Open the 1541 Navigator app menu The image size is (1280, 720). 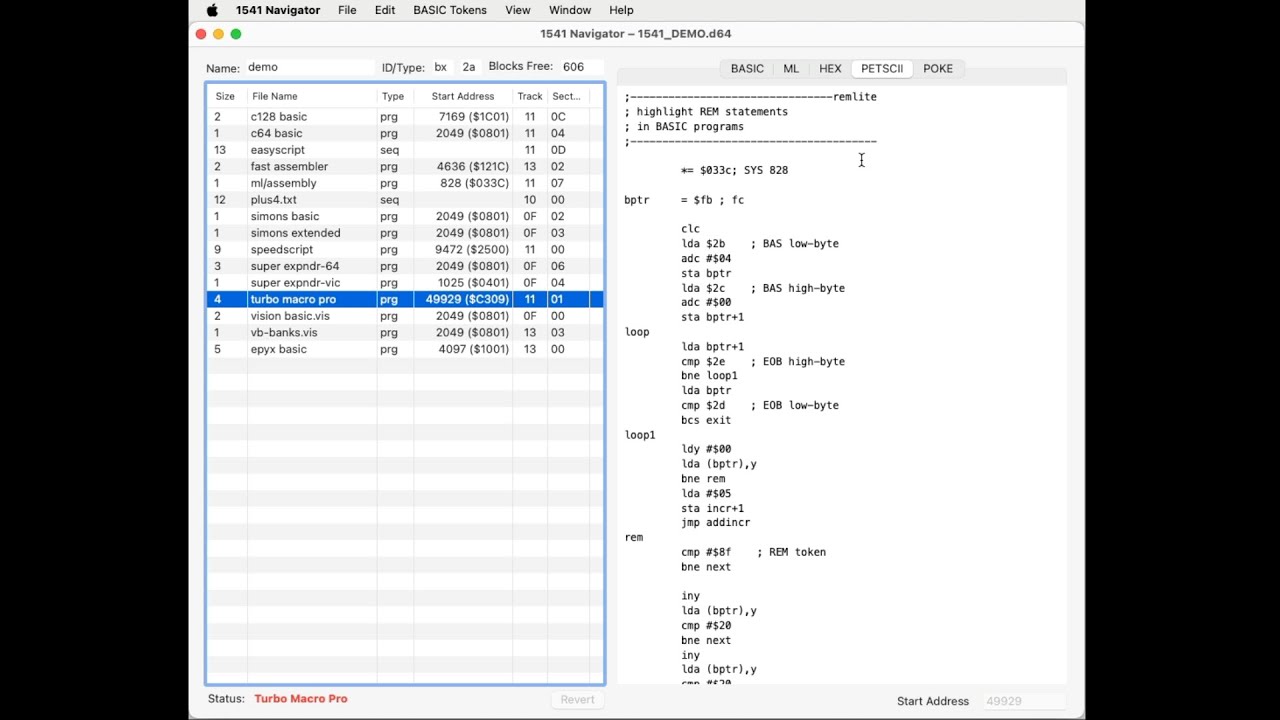pos(278,10)
